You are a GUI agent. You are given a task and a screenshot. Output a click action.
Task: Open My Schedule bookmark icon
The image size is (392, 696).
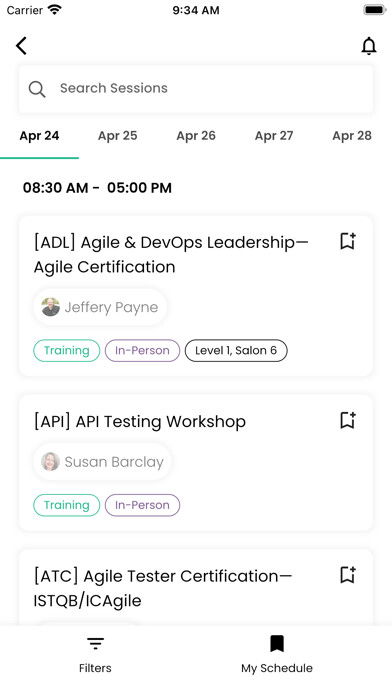pyautogui.click(x=277, y=644)
